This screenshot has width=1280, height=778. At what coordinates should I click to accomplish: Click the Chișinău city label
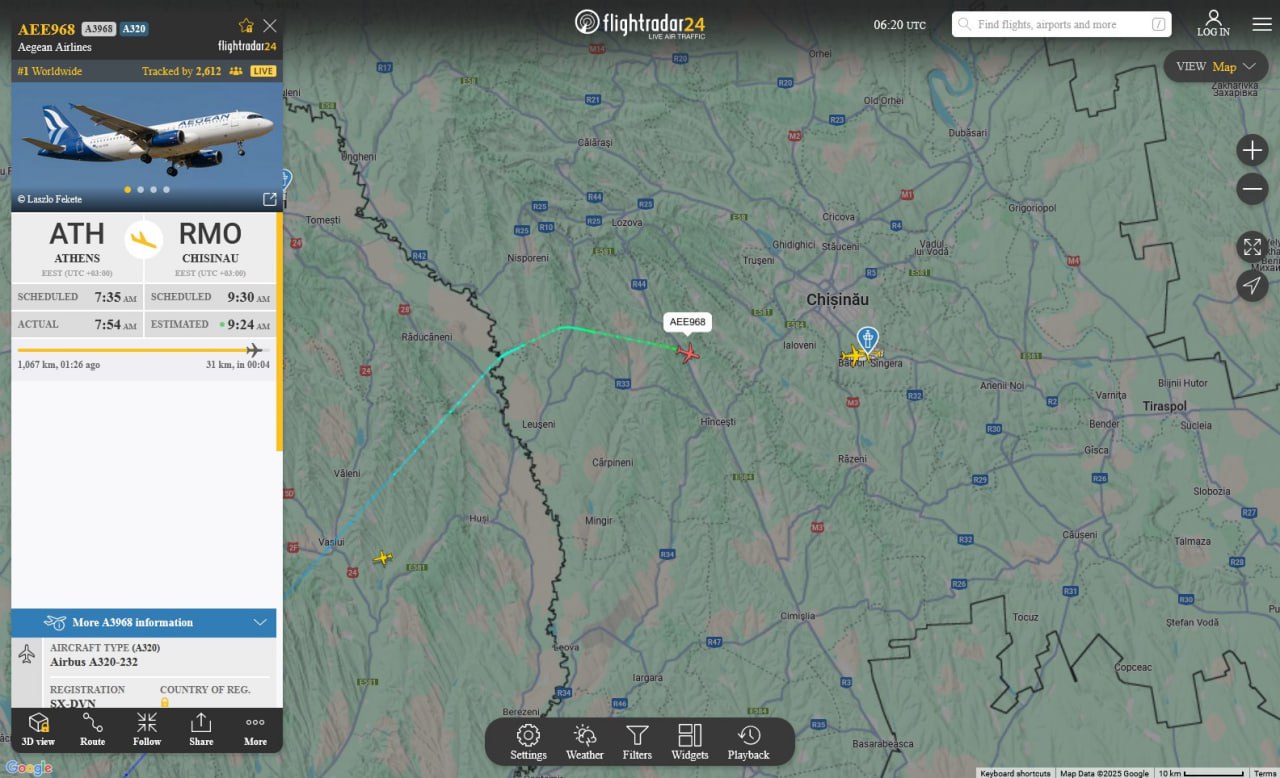[x=838, y=299]
